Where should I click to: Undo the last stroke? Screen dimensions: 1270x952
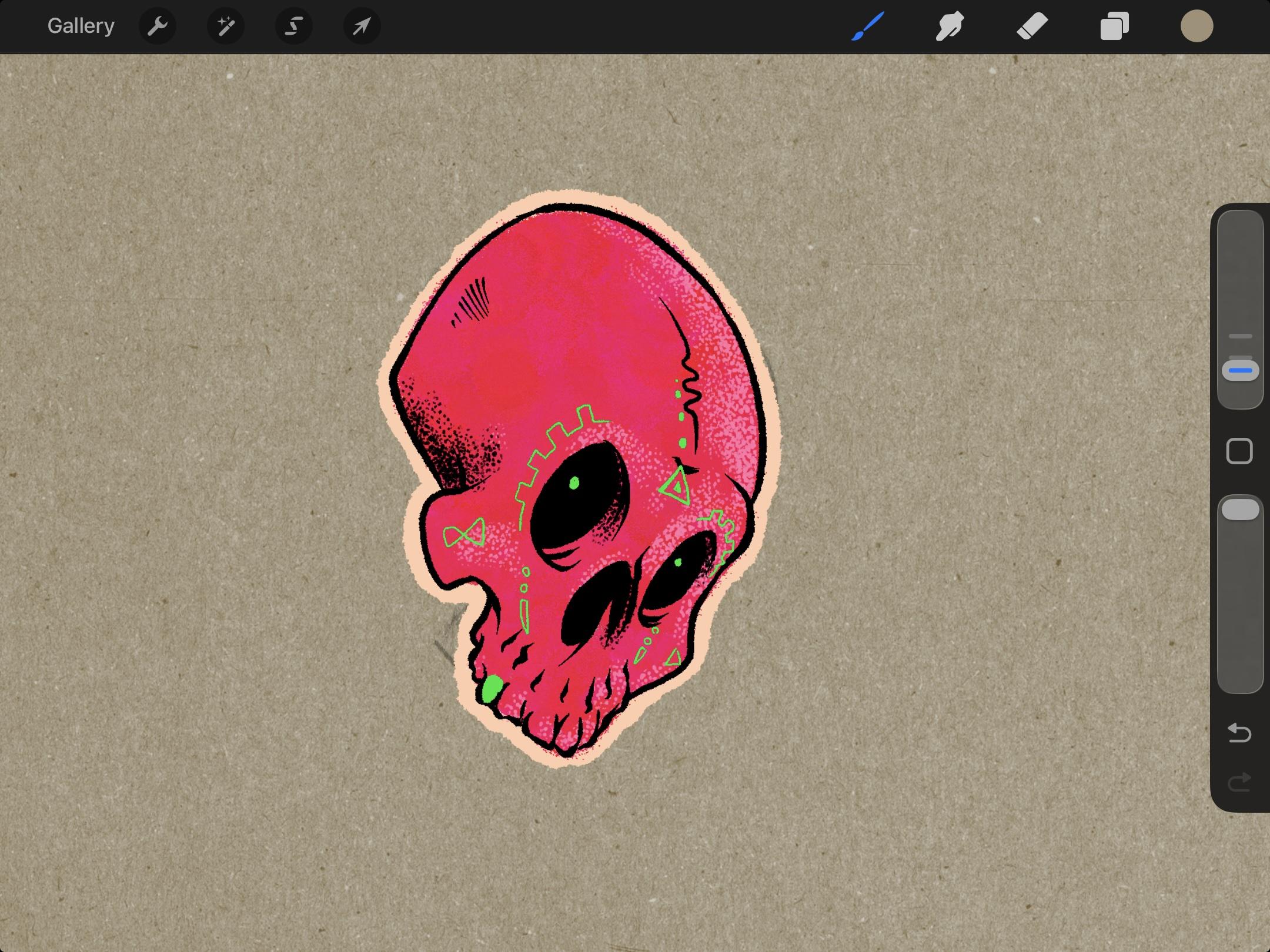(x=1239, y=733)
